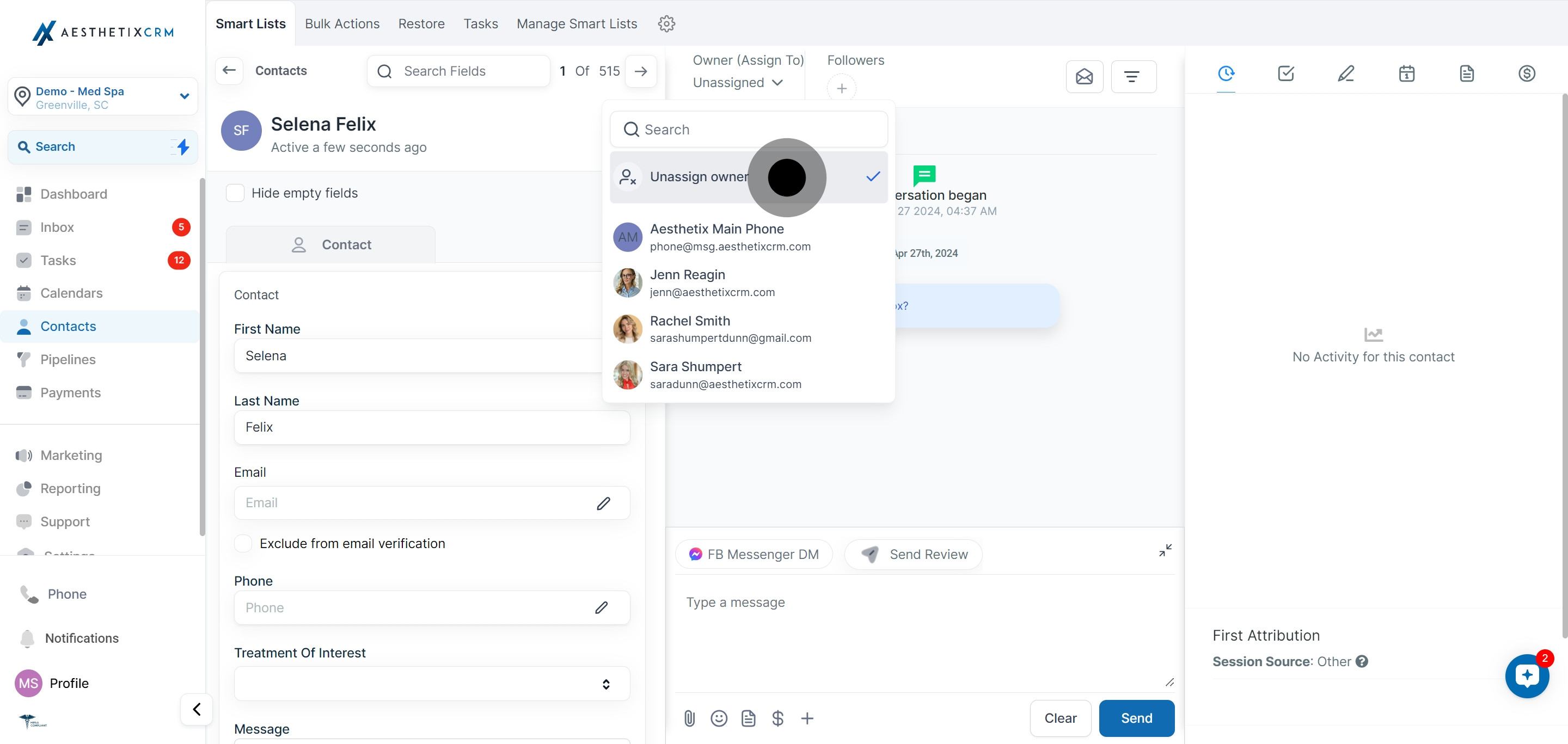Switch to the Bulk Actions tab
1568x744 pixels.
coord(341,24)
